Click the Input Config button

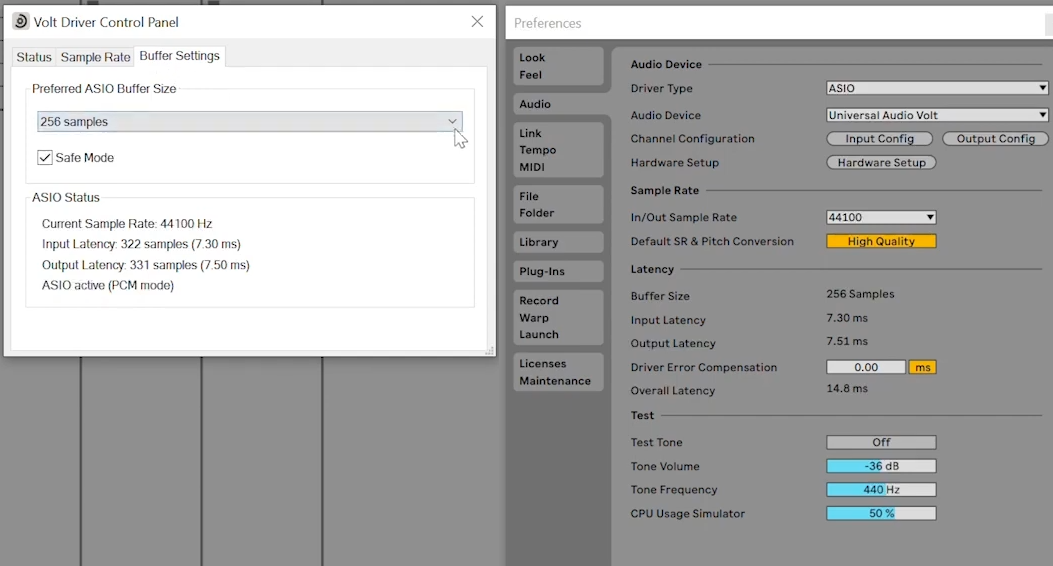point(879,138)
